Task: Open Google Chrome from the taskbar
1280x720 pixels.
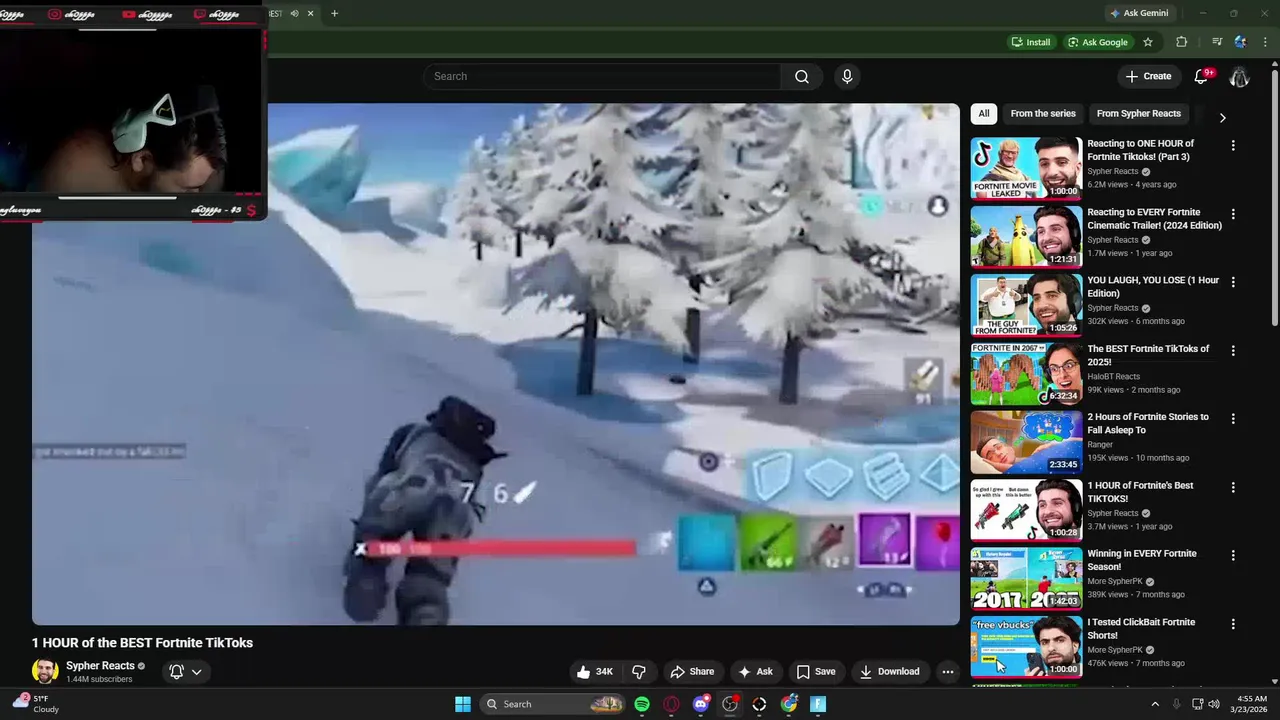Action: click(x=789, y=704)
